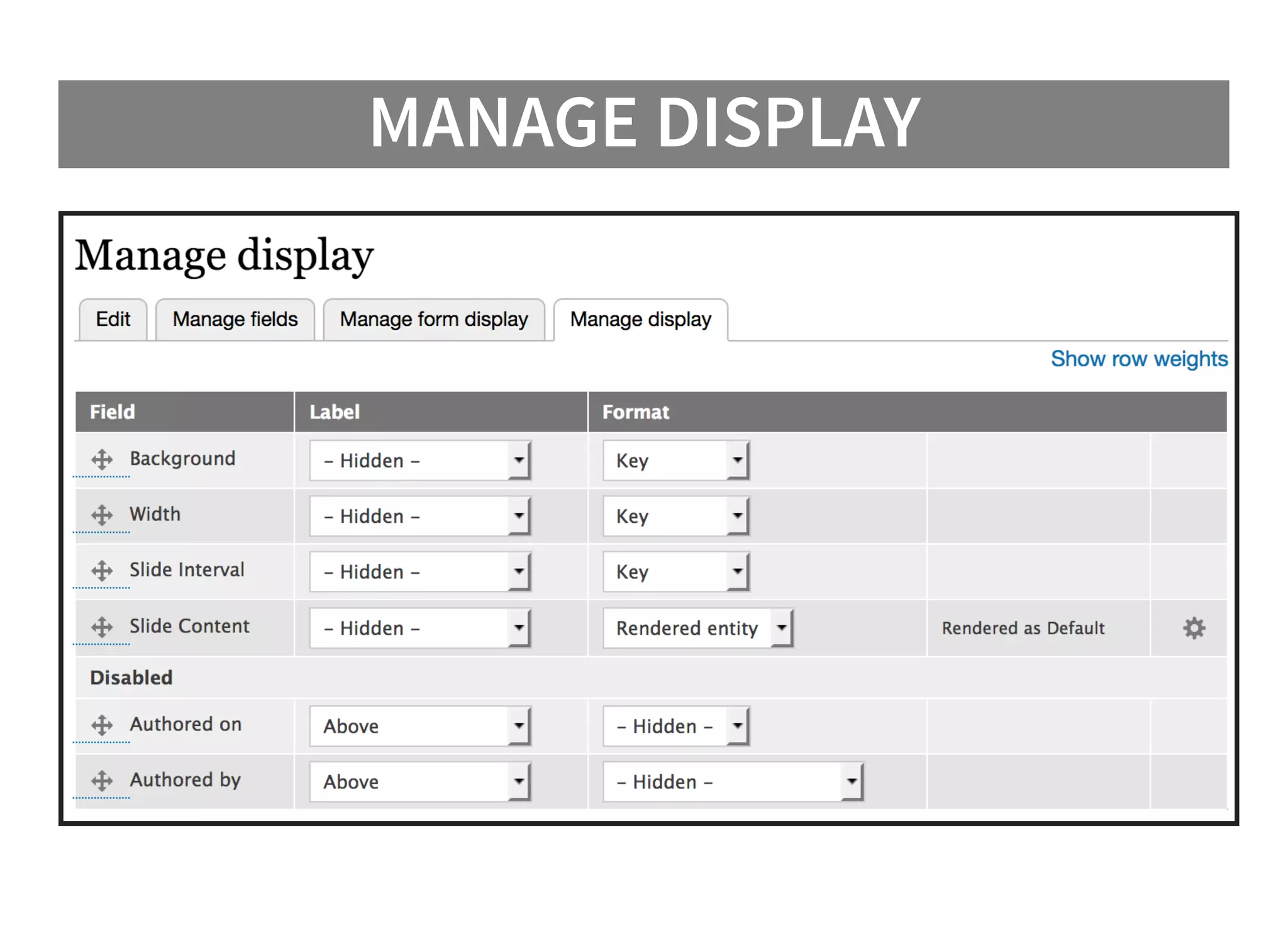Click the drag handle for Background row
The width and height of the screenshot is (1288, 940).
click(102, 459)
